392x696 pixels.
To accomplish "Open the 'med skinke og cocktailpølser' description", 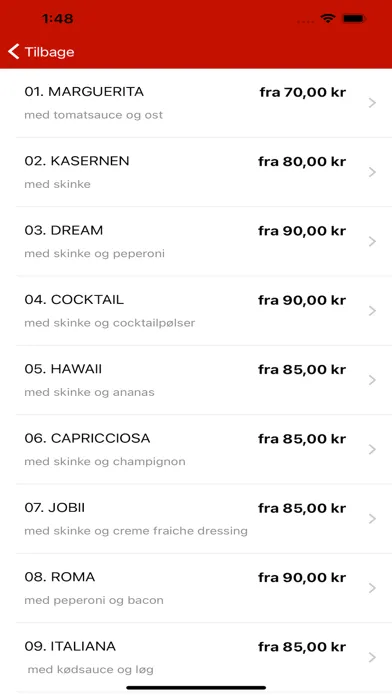I will (110, 323).
